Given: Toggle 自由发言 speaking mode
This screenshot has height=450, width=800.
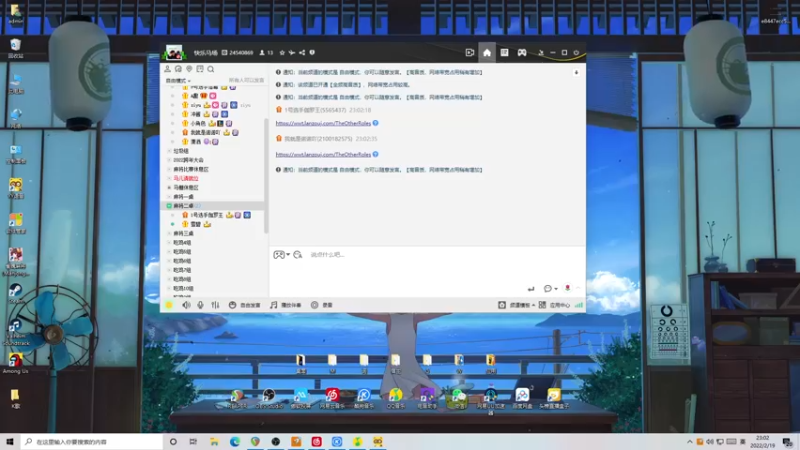Looking at the screenshot, I should (244, 305).
